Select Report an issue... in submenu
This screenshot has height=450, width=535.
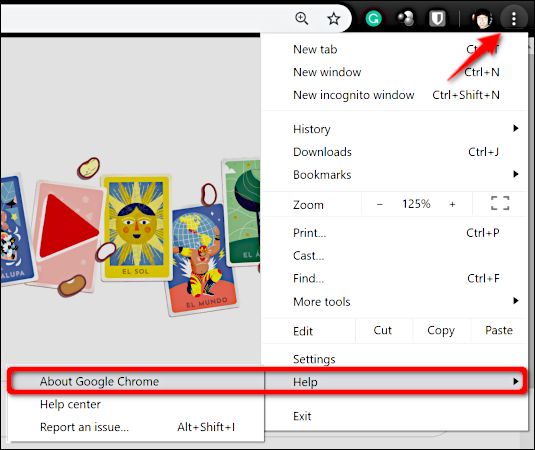click(136, 427)
